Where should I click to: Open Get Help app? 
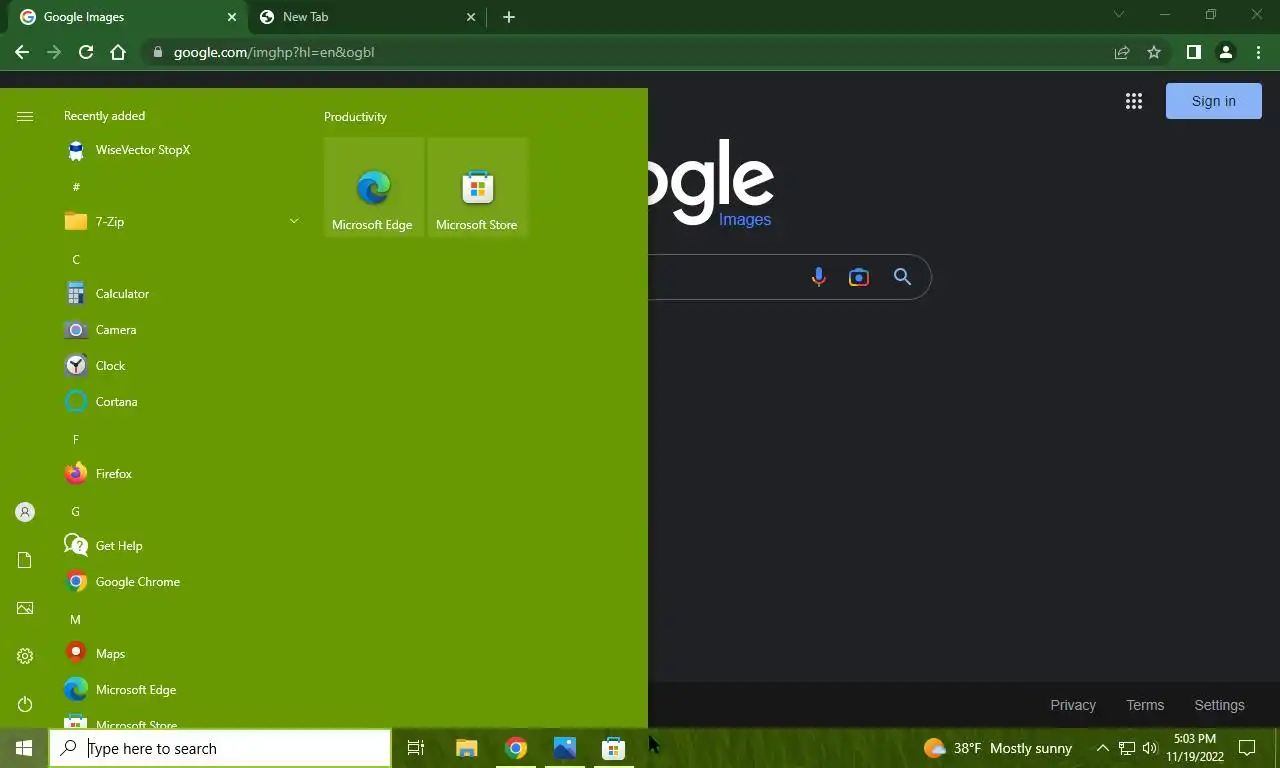[x=180, y=546]
